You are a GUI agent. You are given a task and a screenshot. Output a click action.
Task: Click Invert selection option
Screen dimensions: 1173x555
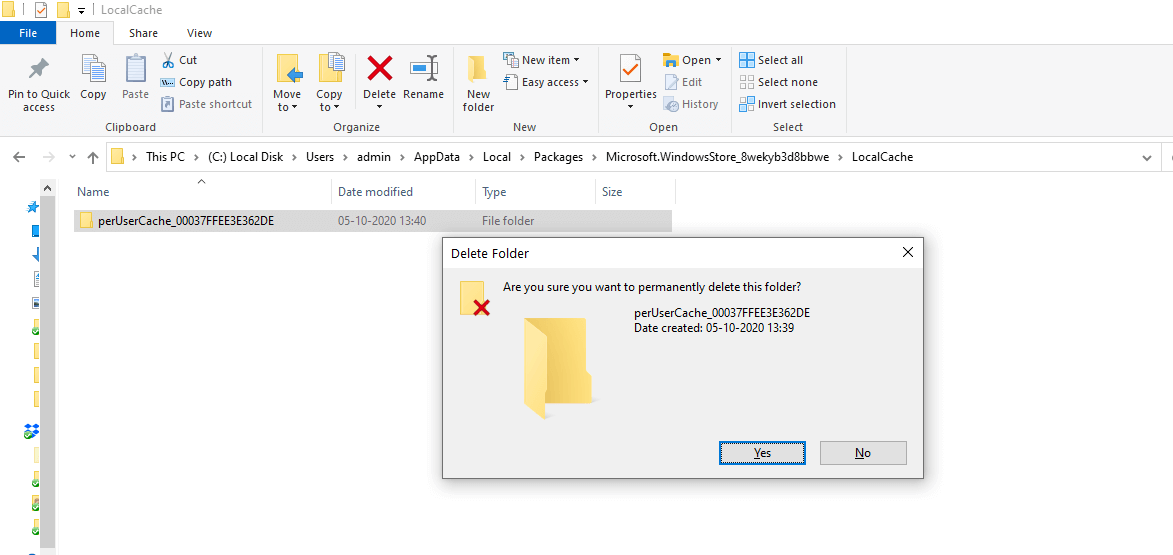787,104
